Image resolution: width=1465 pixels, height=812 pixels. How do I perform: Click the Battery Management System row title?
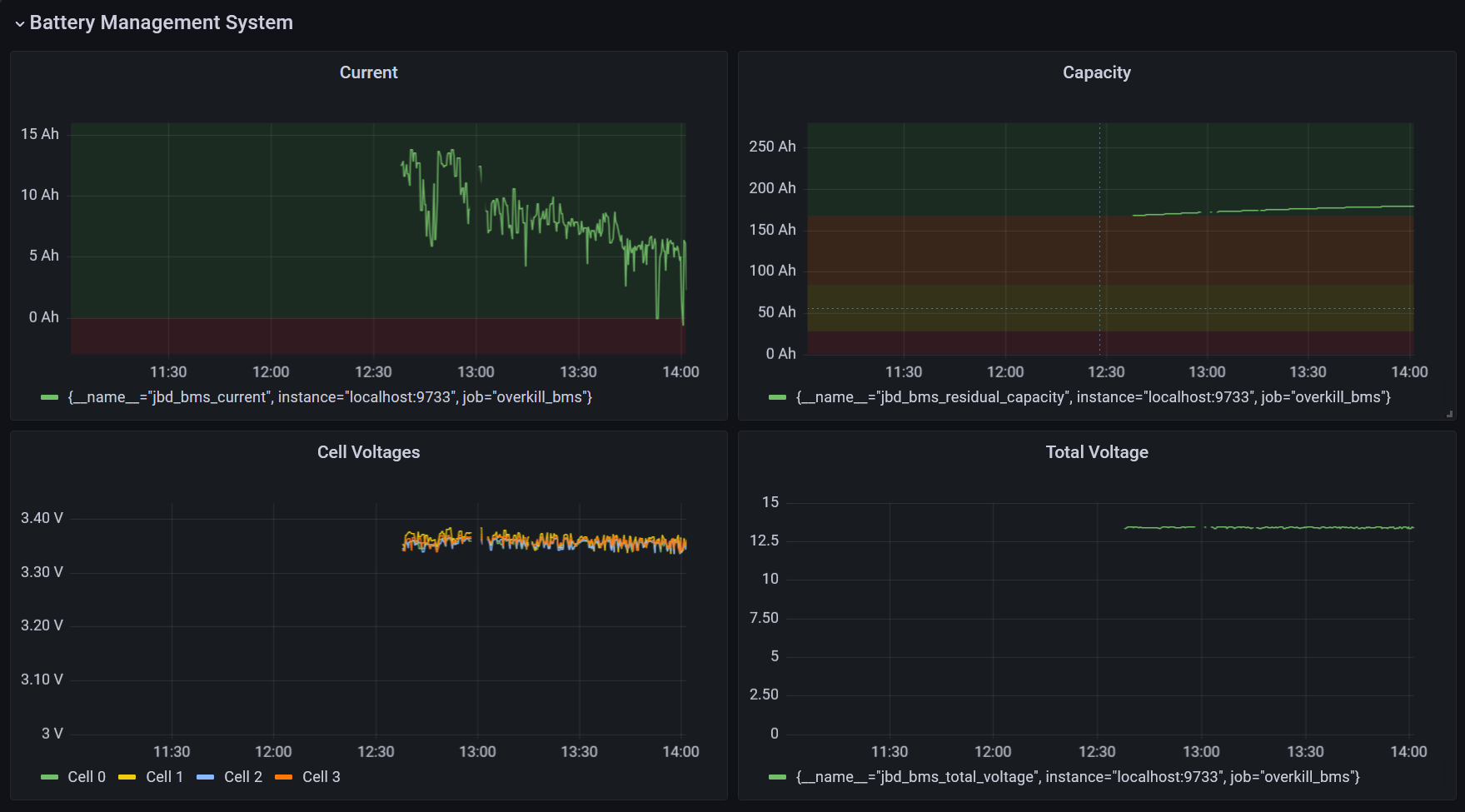(161, 22)
